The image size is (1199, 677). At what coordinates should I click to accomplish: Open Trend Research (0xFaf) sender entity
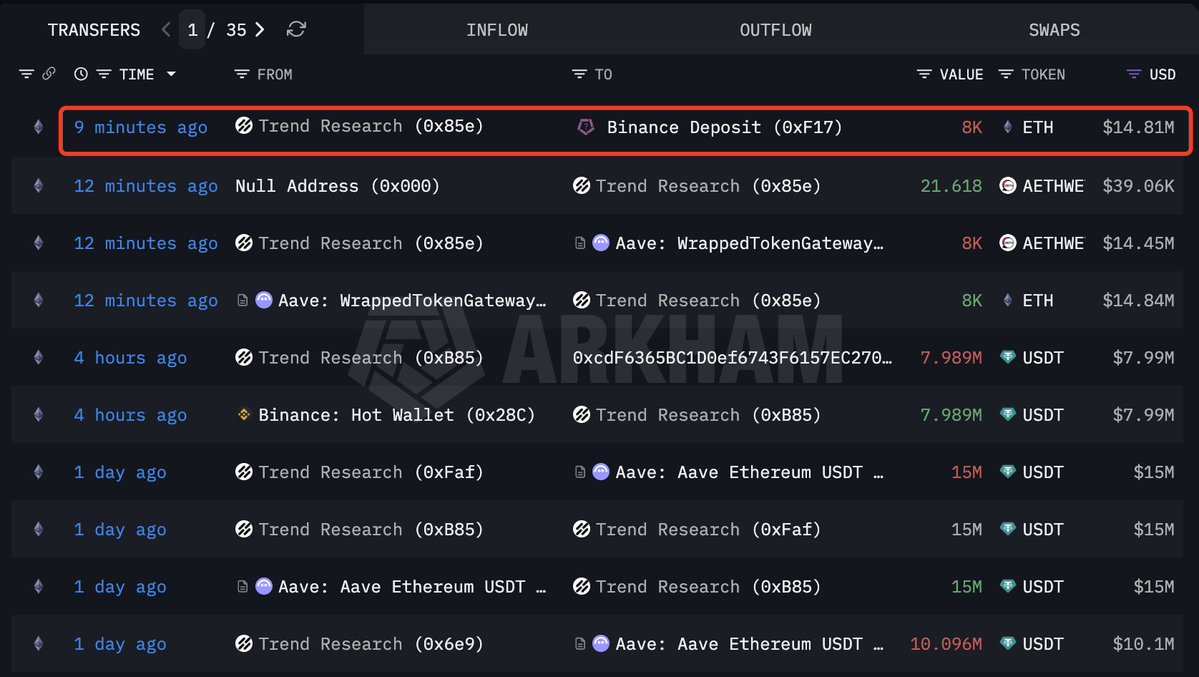370,472
